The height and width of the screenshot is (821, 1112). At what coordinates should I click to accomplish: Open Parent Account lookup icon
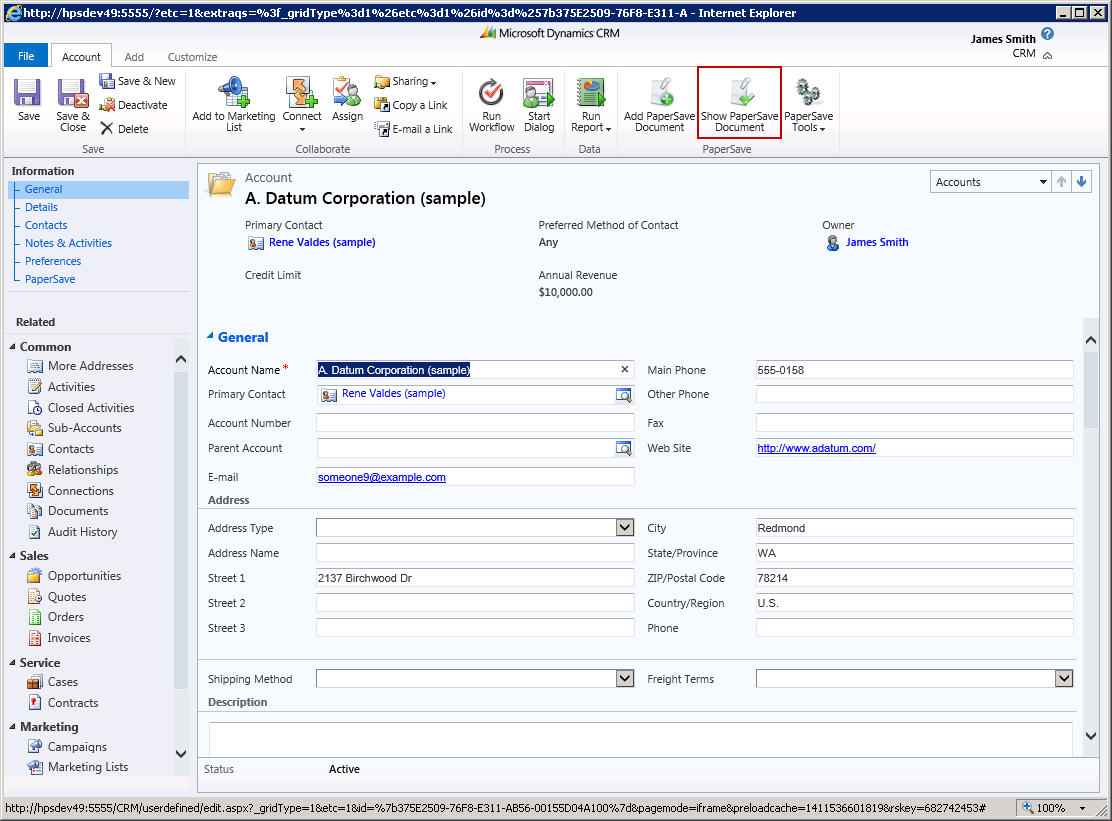[623, 448]
